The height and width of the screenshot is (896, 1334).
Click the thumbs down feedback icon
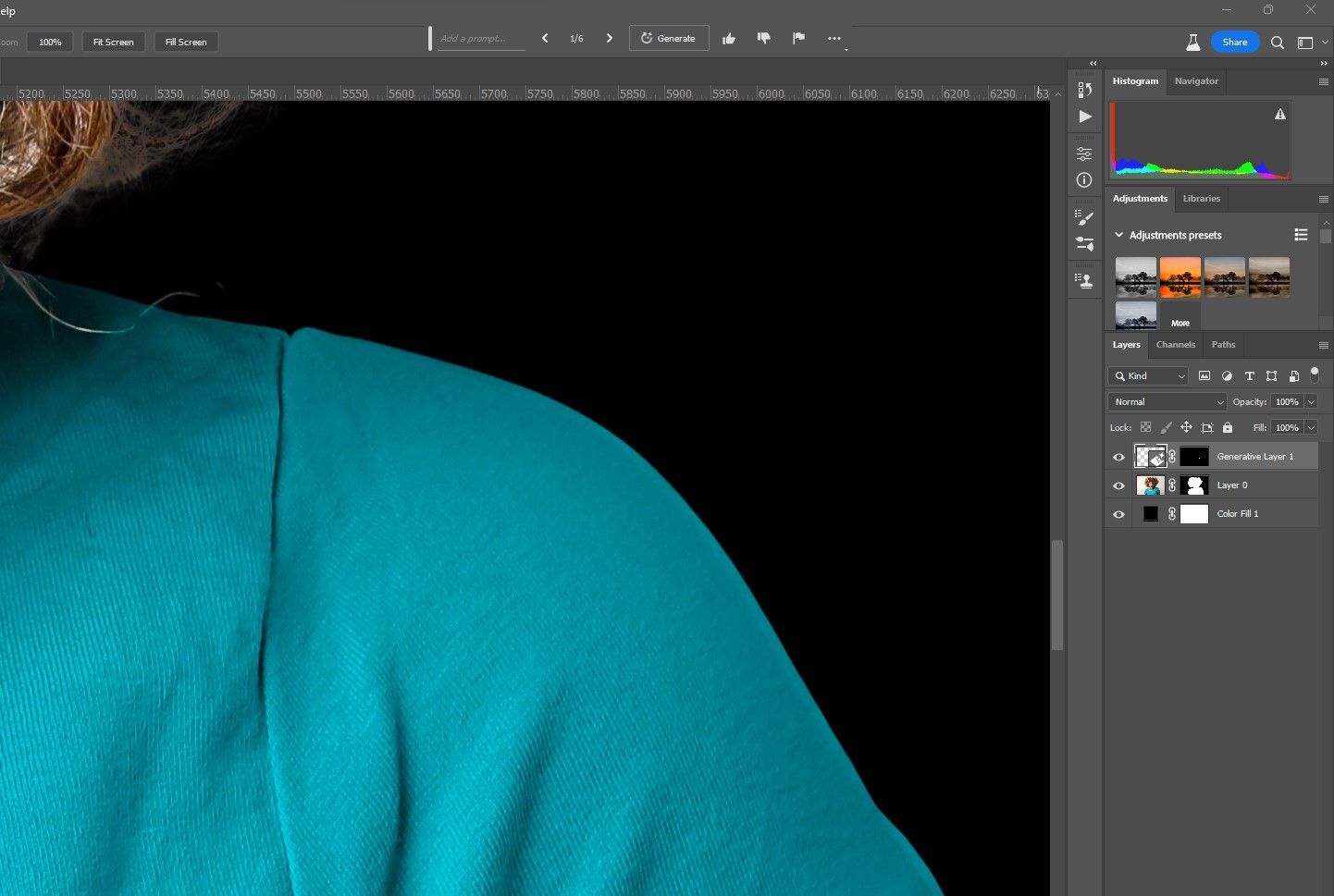coord(763,39)
